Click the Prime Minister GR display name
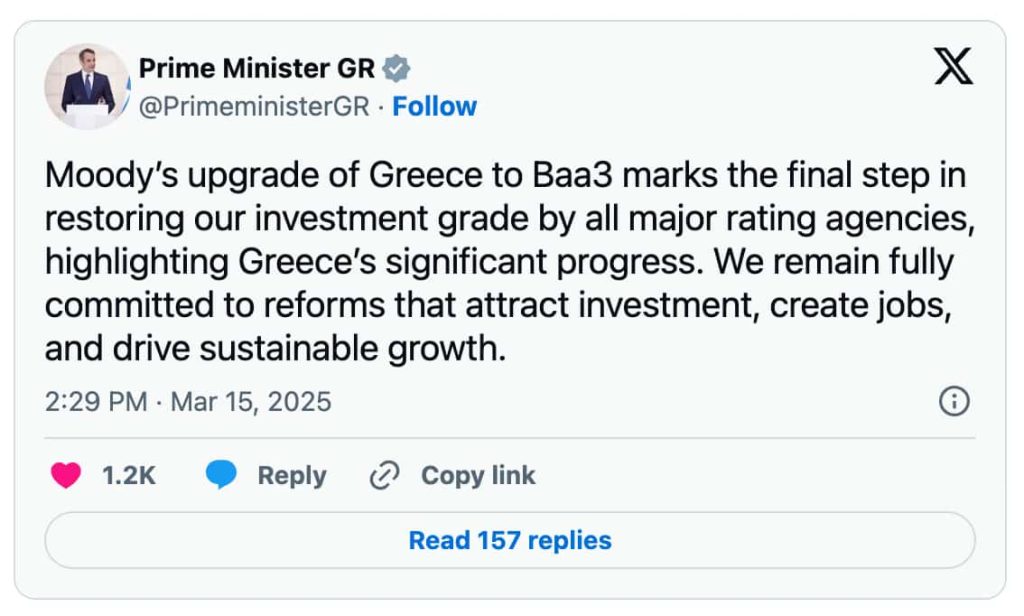This screenshot has height=616, width=1024. [257, 69]
